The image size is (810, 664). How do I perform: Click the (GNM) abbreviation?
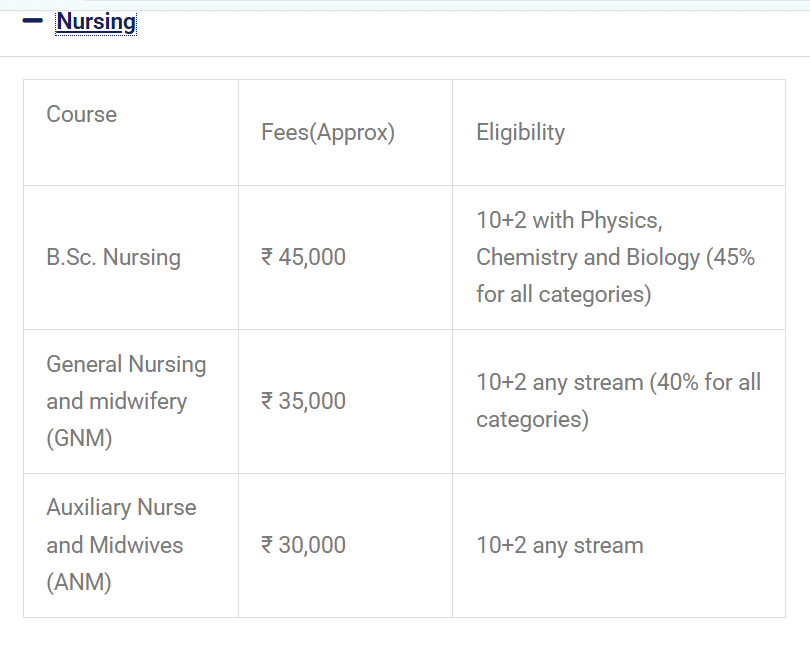pos(79,438)
